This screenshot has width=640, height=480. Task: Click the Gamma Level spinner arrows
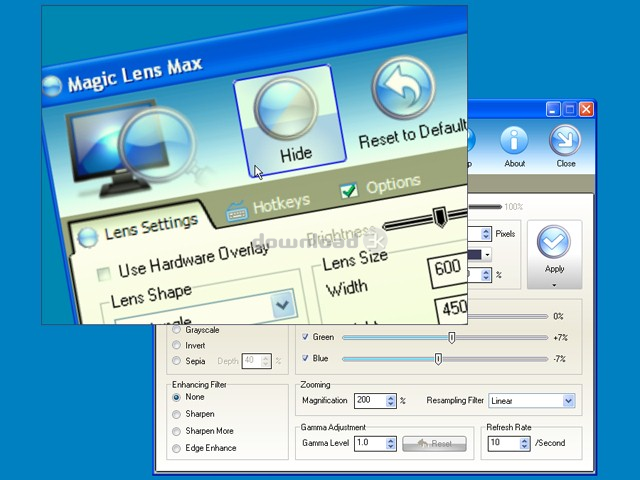(391, 444)
